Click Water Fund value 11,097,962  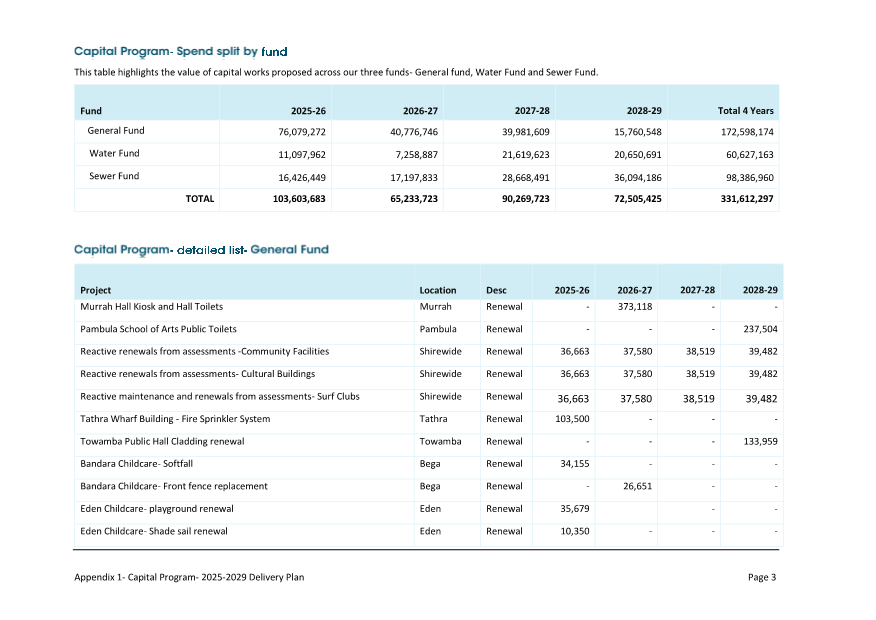coord(301,155)
